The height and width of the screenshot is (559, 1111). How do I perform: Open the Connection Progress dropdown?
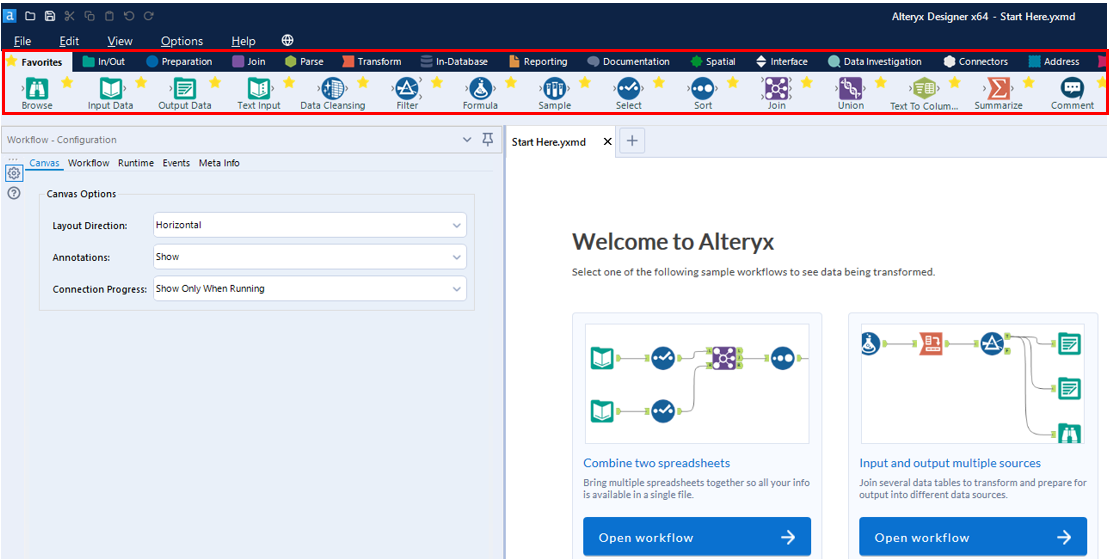pos(310,288)
